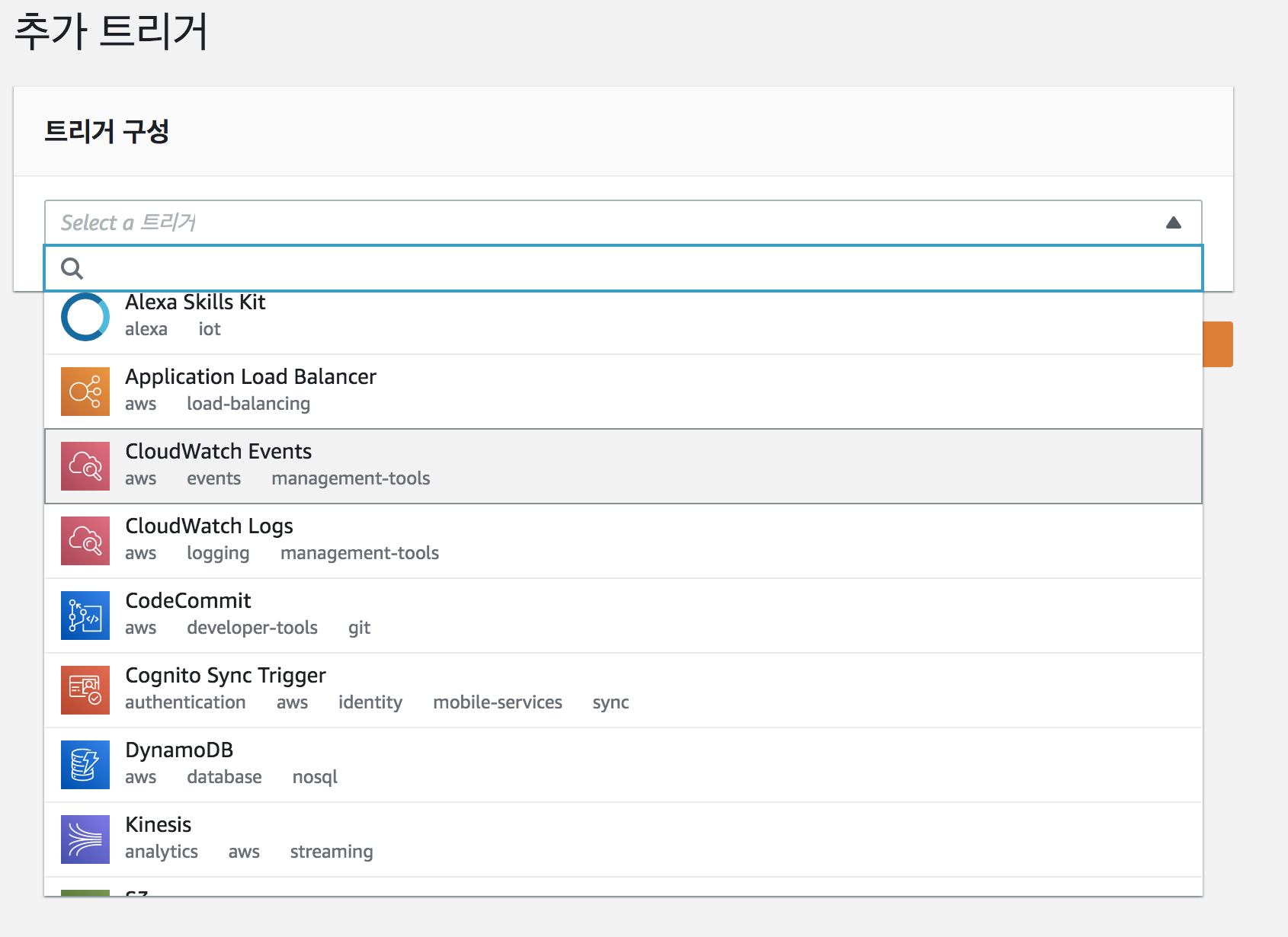Focus the trigger search input field

pos(623,268)
